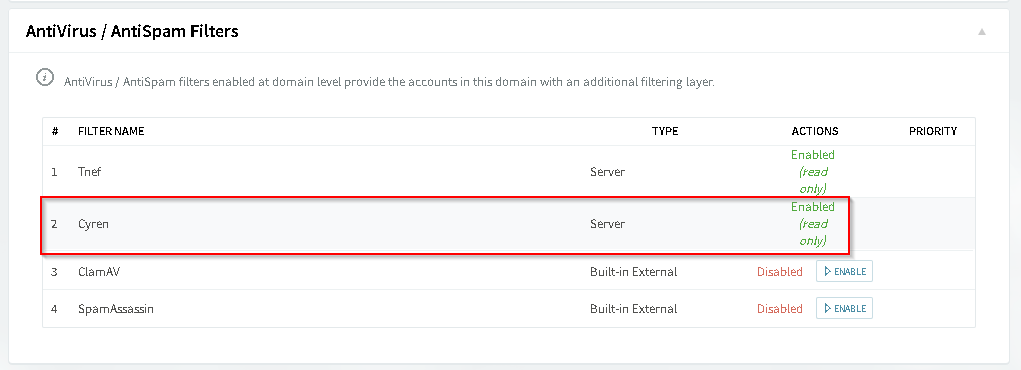Click the Enabled status for Cyren
Image resolution: width=1021 pixels, height=370 pixels.
pos(813,206)
